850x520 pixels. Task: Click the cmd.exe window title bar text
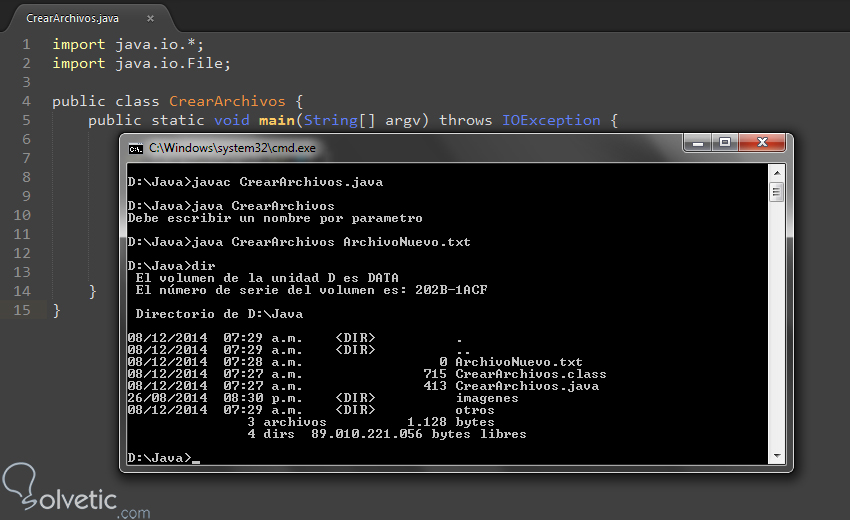[232, 148]
